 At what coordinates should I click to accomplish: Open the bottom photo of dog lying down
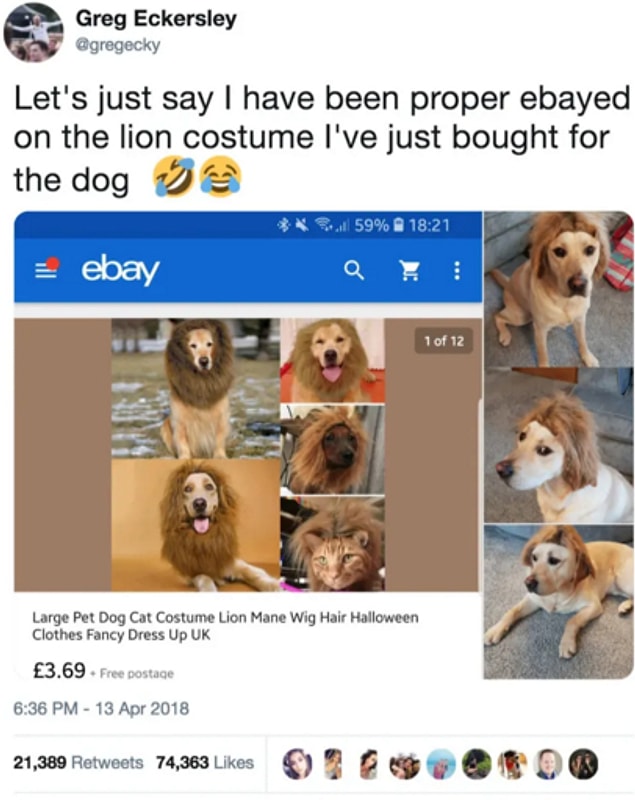click(x=559, y=602)
